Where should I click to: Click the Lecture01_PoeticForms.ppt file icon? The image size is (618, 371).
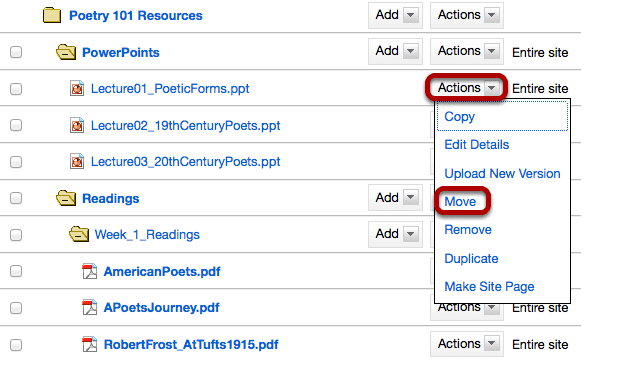click(77, 88)
